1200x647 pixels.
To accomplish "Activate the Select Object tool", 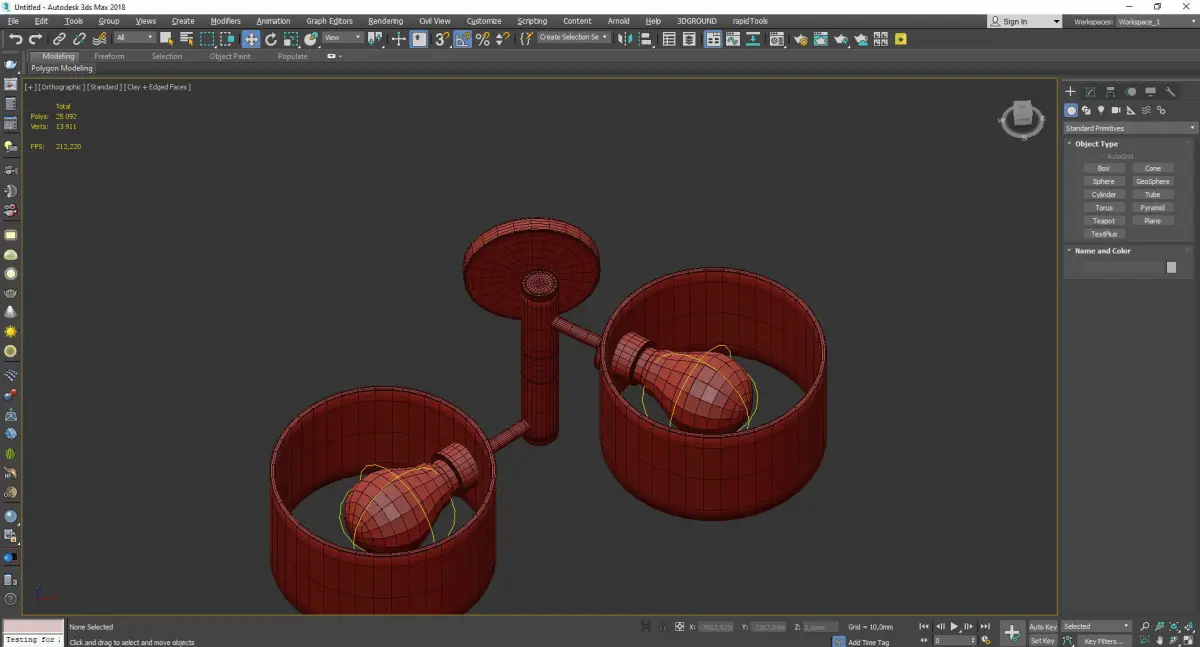I will [x=167, y=39].
